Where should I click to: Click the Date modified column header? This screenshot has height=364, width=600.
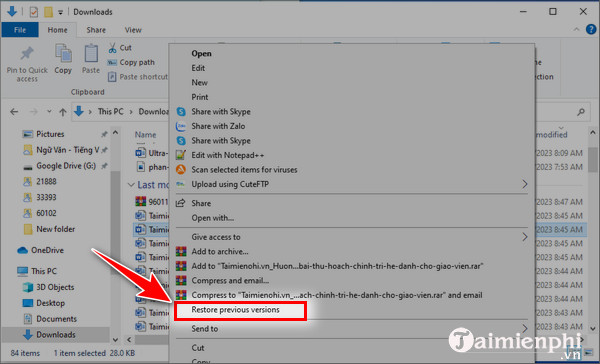(x=551, y=135)
